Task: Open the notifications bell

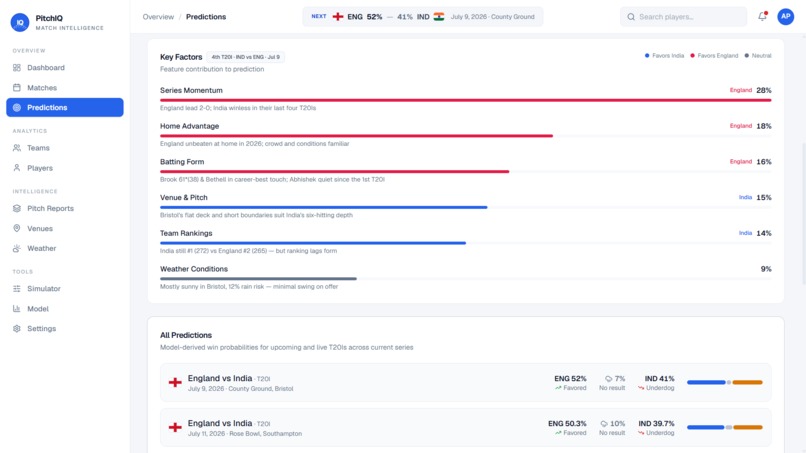Action: [x=762, y=16]
